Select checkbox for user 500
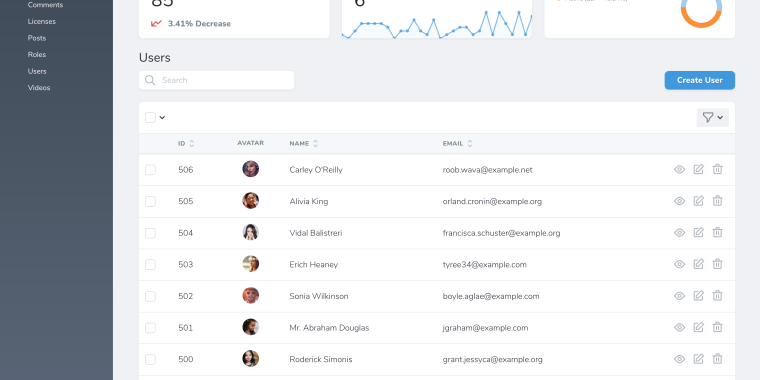 pos(150,359)
